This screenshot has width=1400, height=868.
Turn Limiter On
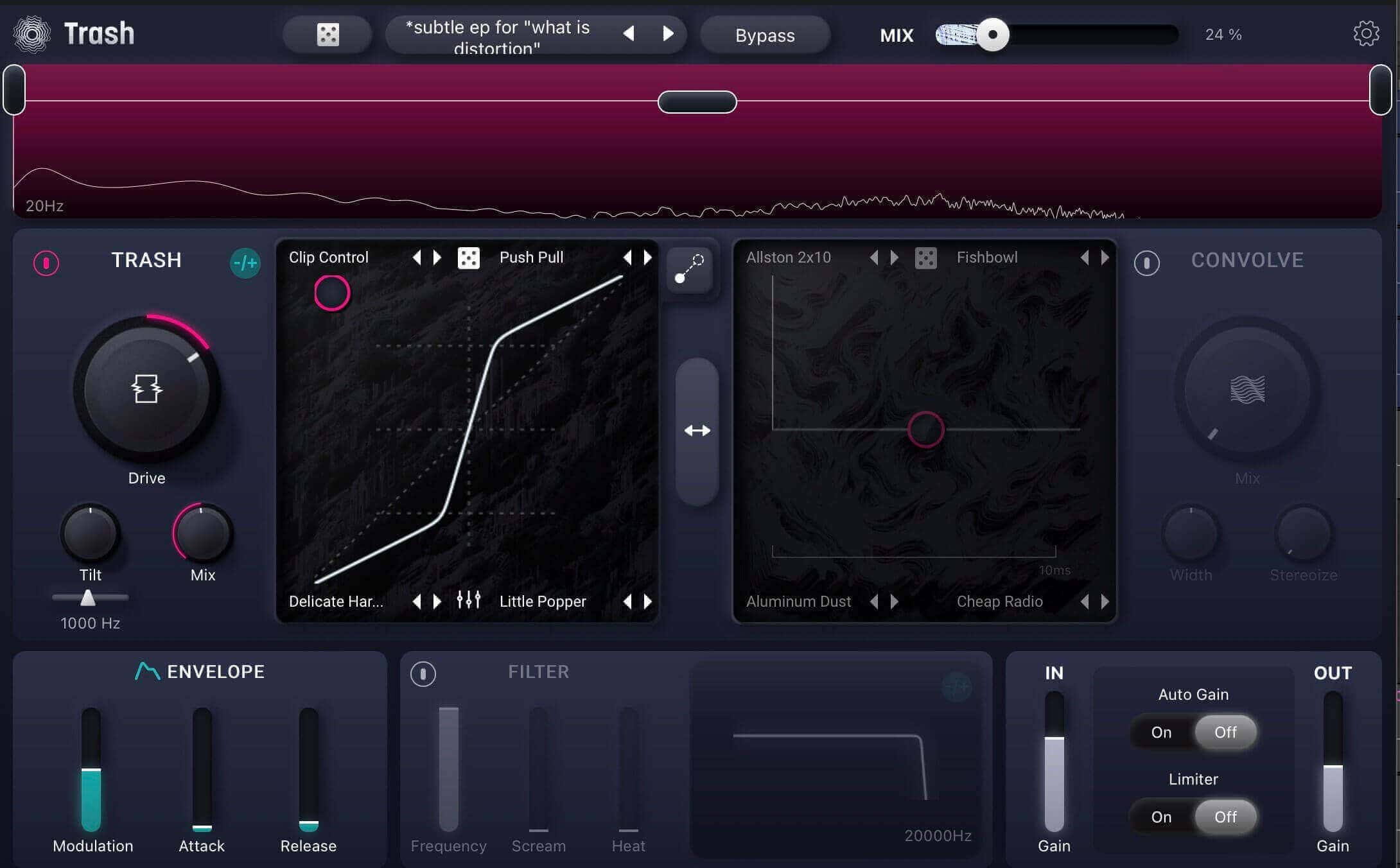point(1161,817)
